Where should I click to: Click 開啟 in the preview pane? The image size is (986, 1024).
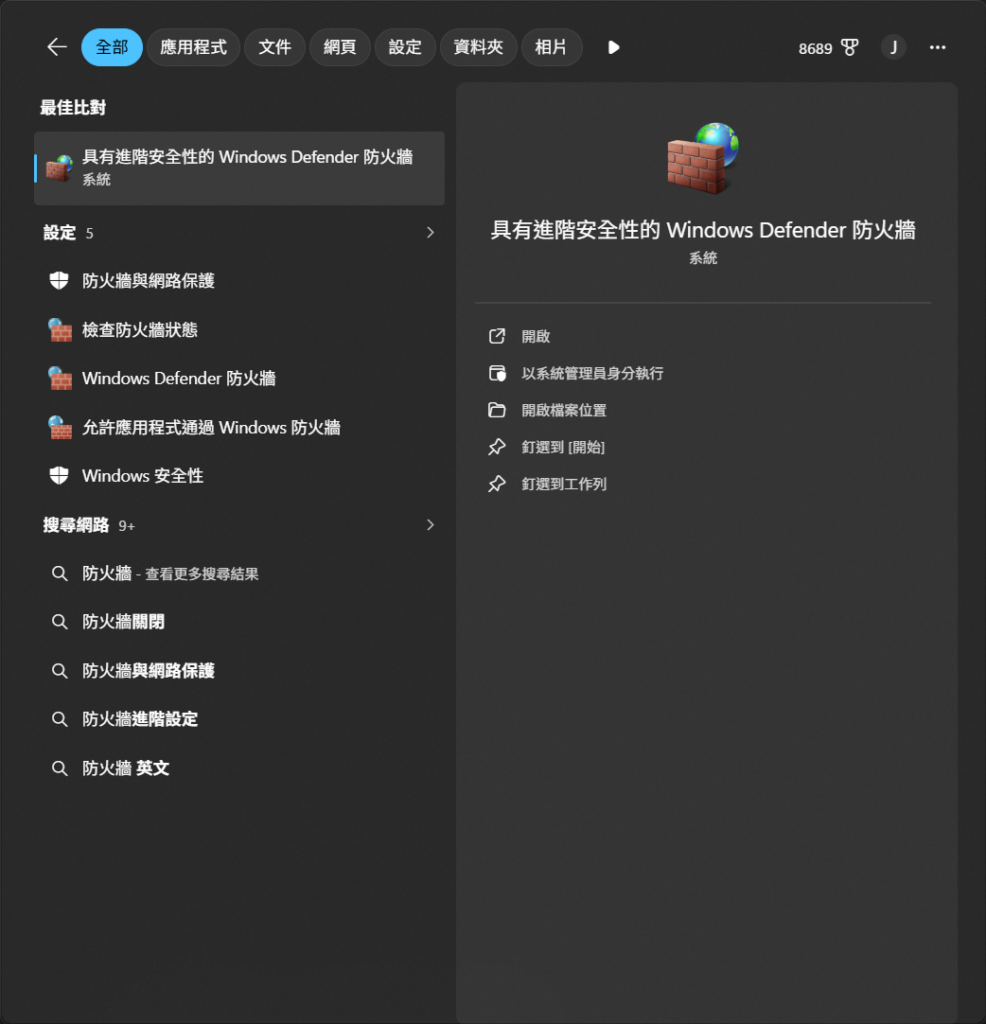tap(535, 336)
